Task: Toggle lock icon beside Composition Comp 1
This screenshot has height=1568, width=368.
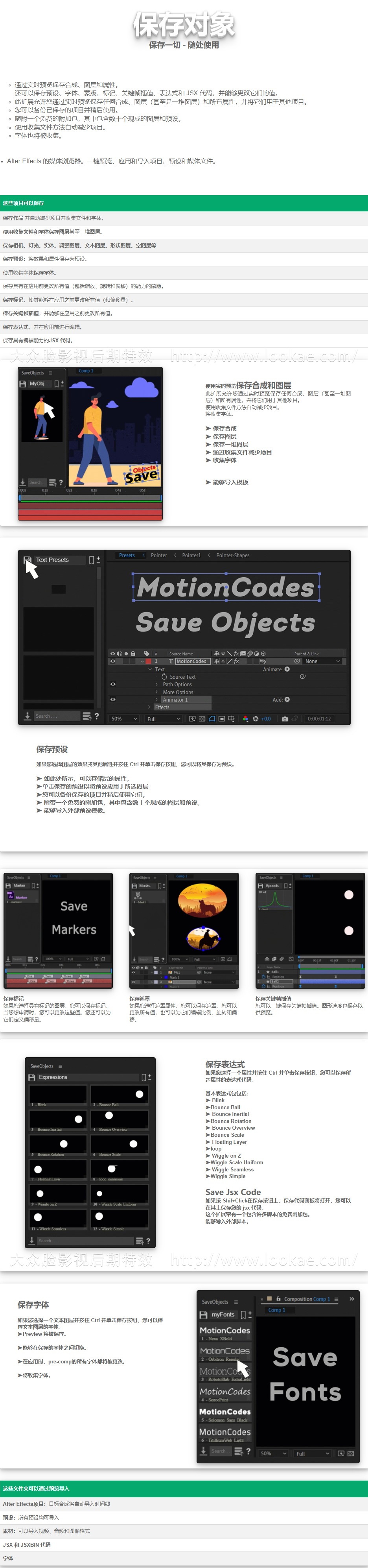Action: click(x=279, y=1298)
